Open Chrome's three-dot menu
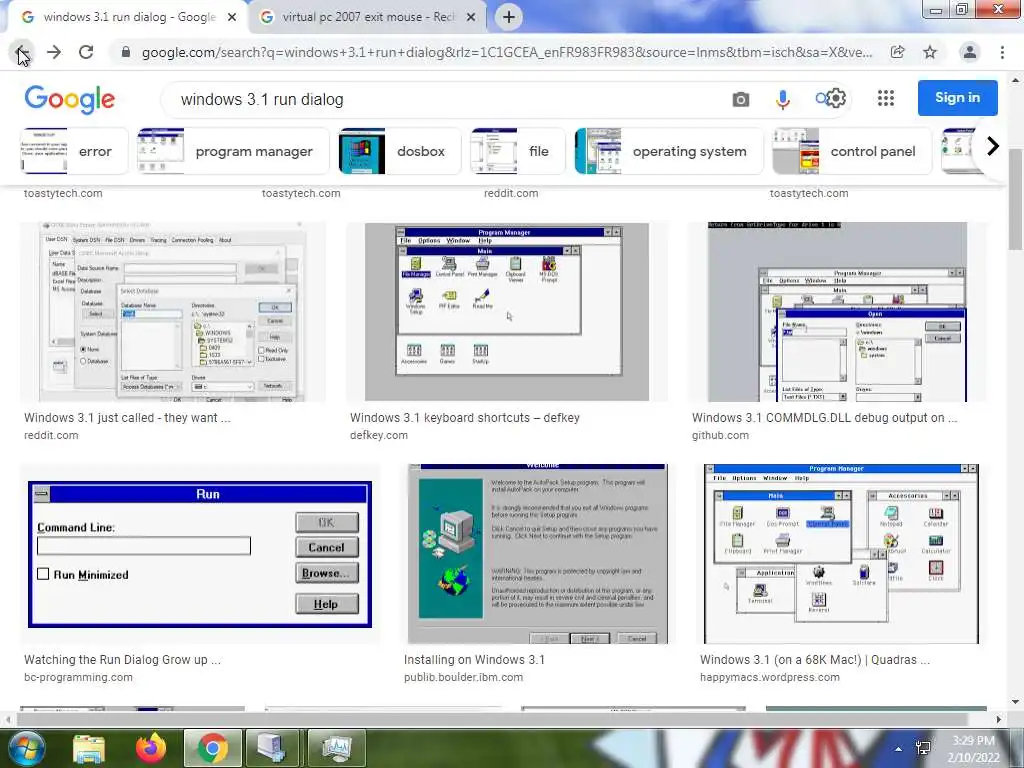The width and height of the screenshot is (1024, 768). click(x=1002, y=52)
